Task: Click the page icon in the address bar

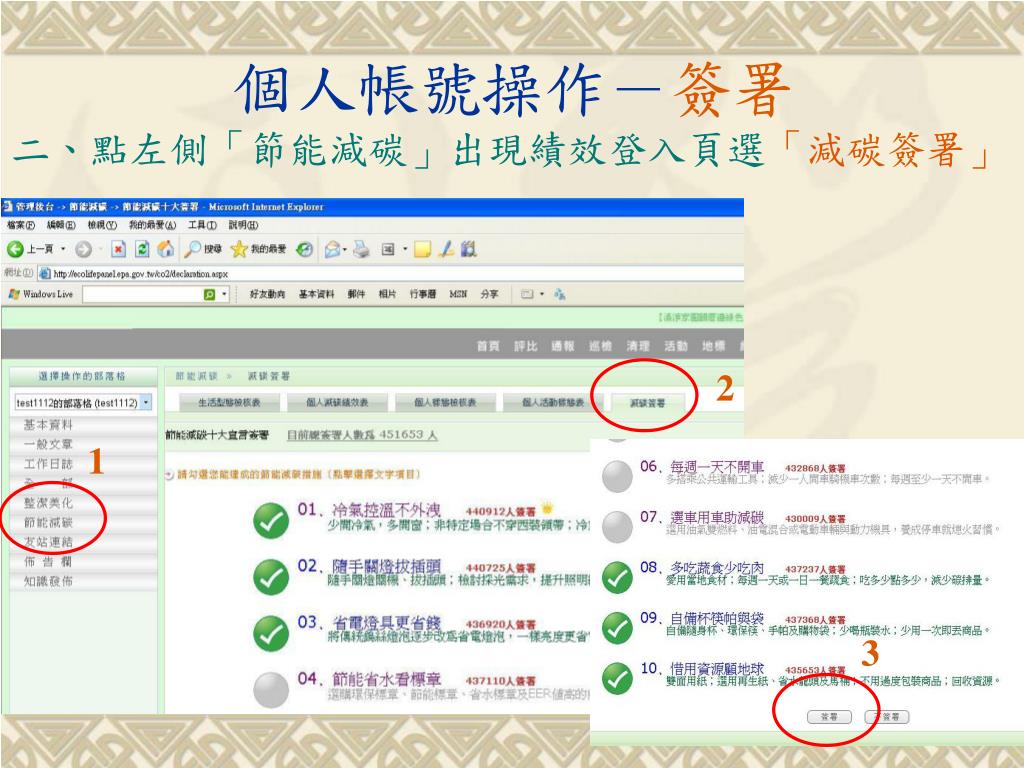Action: tap(44, 273)
